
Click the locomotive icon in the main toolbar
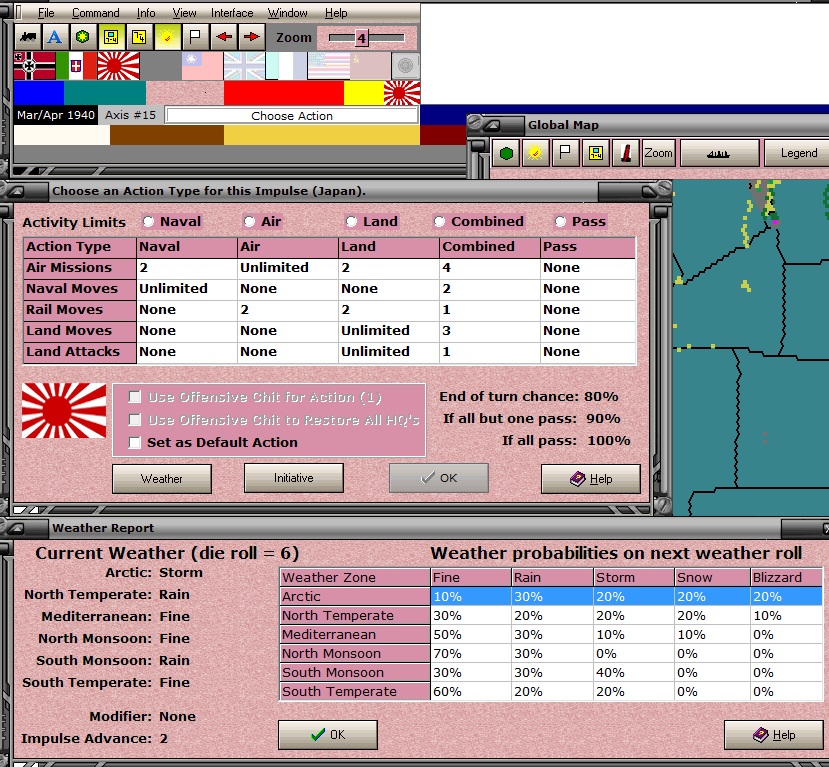(x=28, y=37)
